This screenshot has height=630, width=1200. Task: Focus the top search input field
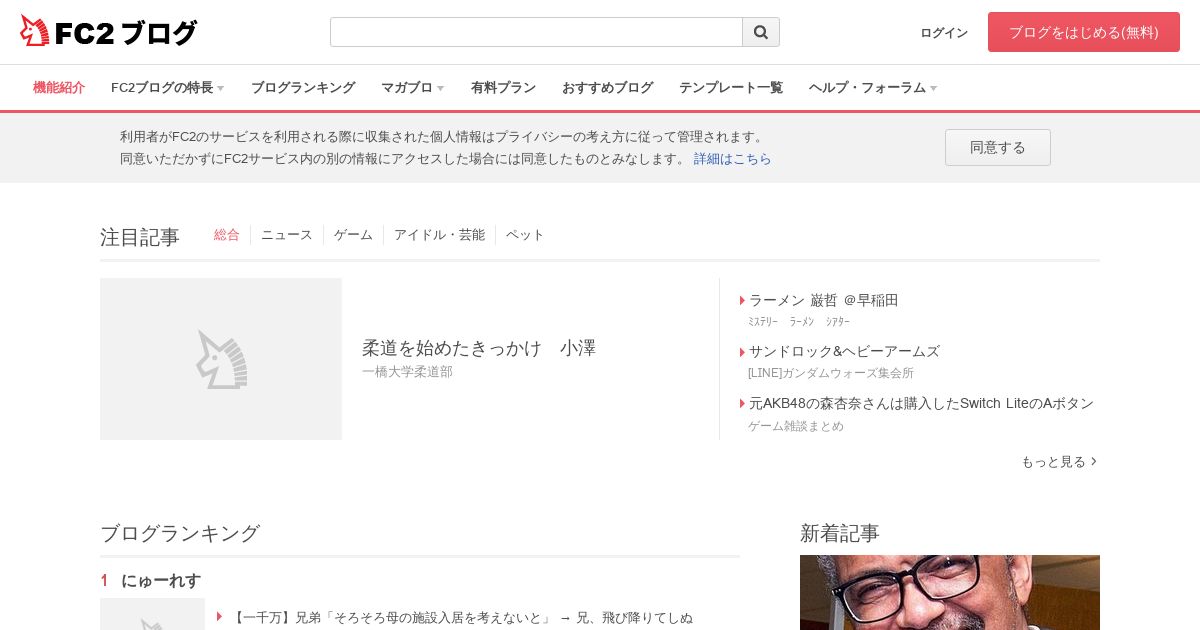click(x=536, y=32)
